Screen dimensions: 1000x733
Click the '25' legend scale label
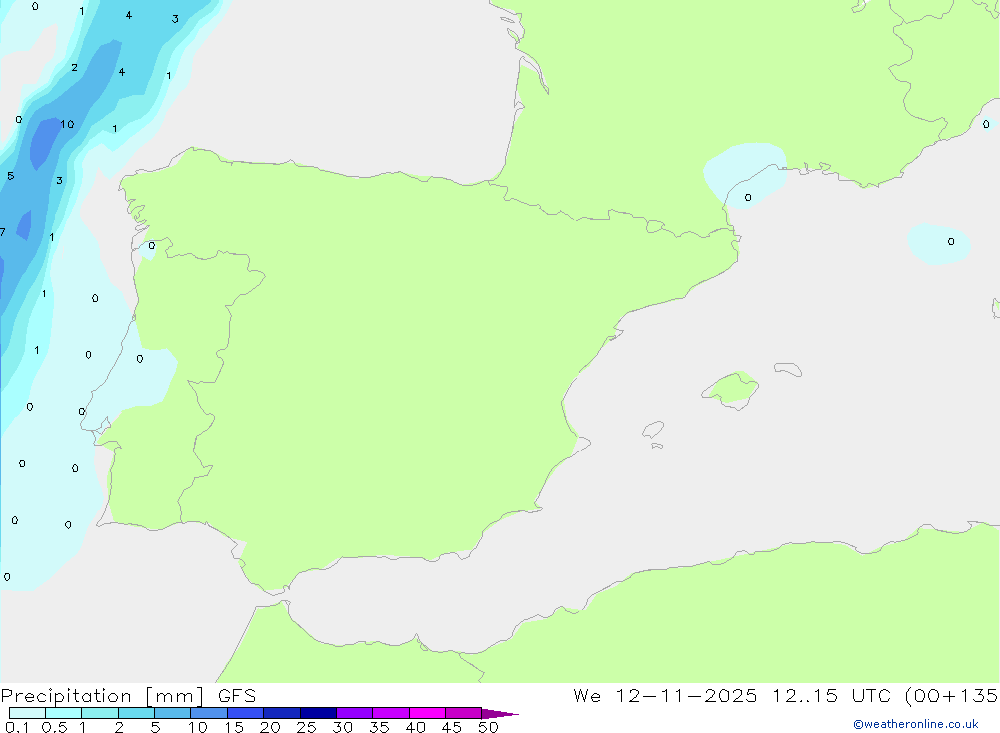(306, 727)
